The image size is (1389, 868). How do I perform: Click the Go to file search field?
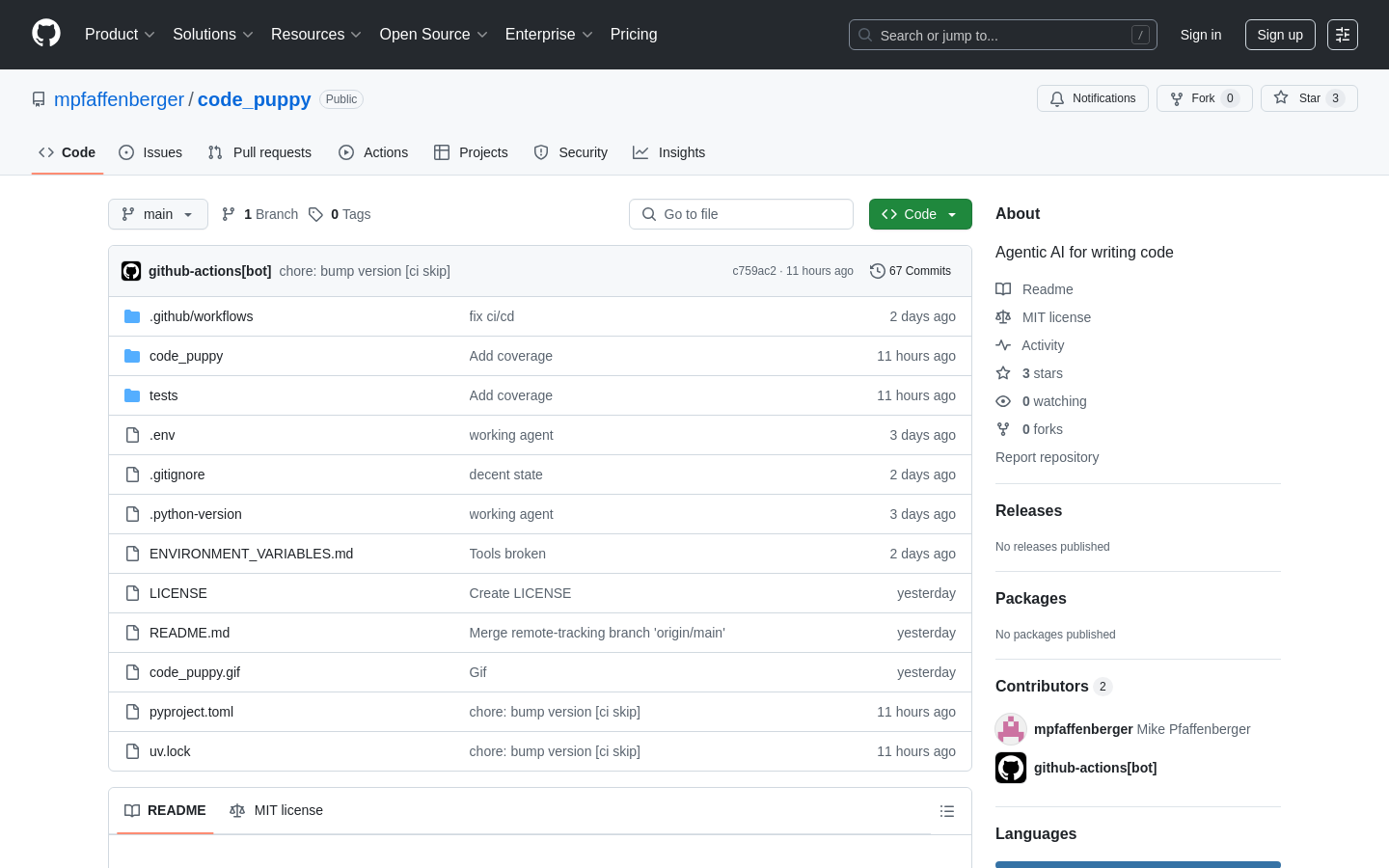pos(741,214)
